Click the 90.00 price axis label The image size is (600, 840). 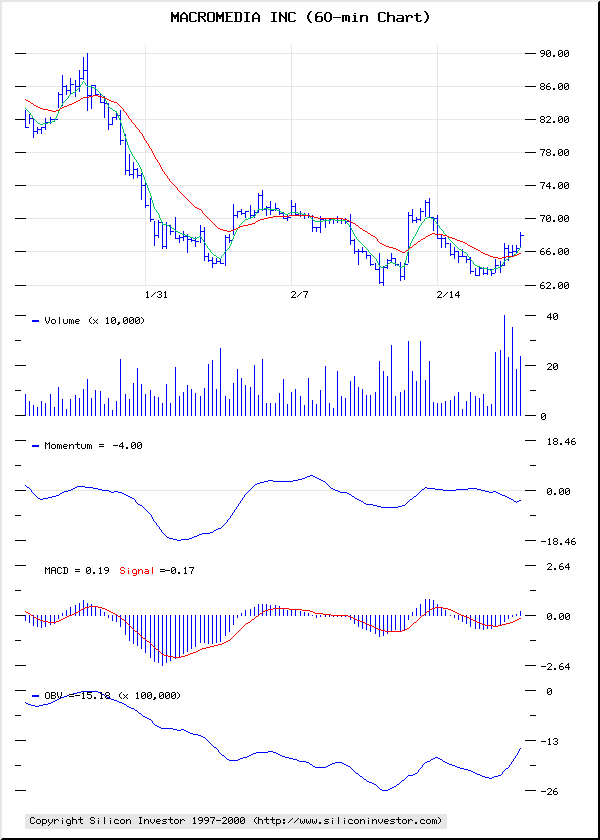[x=554, y=54]
